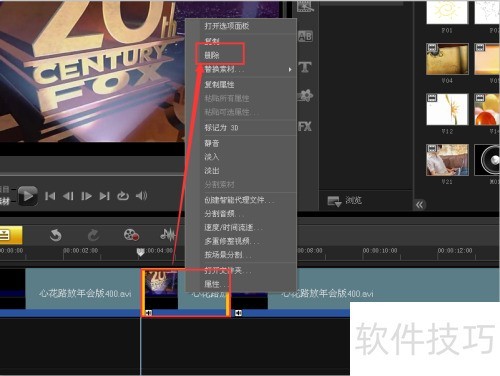Open the Transition library AB icon
The image size is (500, 376).
tap(305, 36)
